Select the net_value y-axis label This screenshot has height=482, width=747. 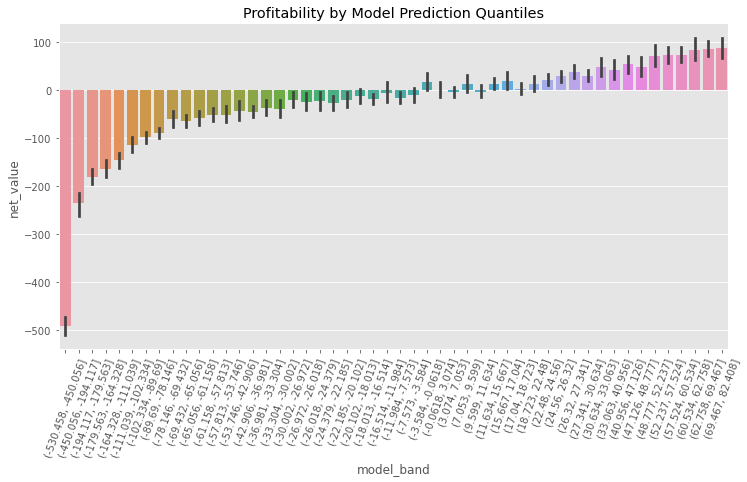(x=14, y=190)
